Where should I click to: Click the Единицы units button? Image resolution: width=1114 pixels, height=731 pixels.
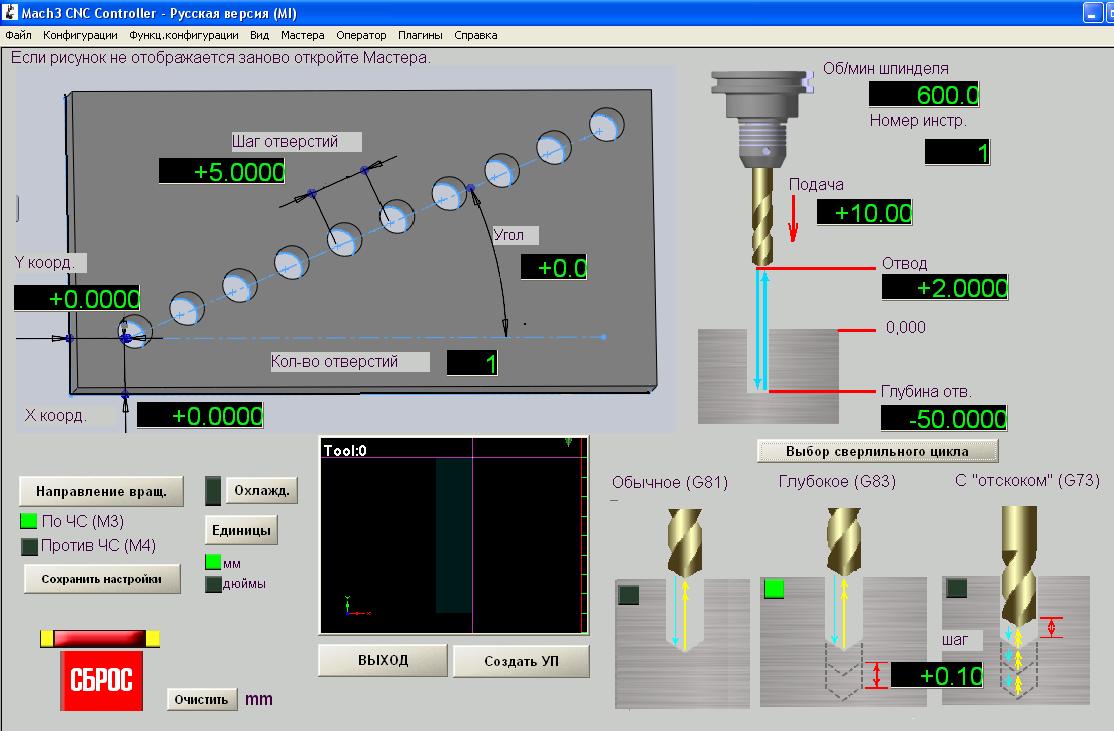[241, 530]
